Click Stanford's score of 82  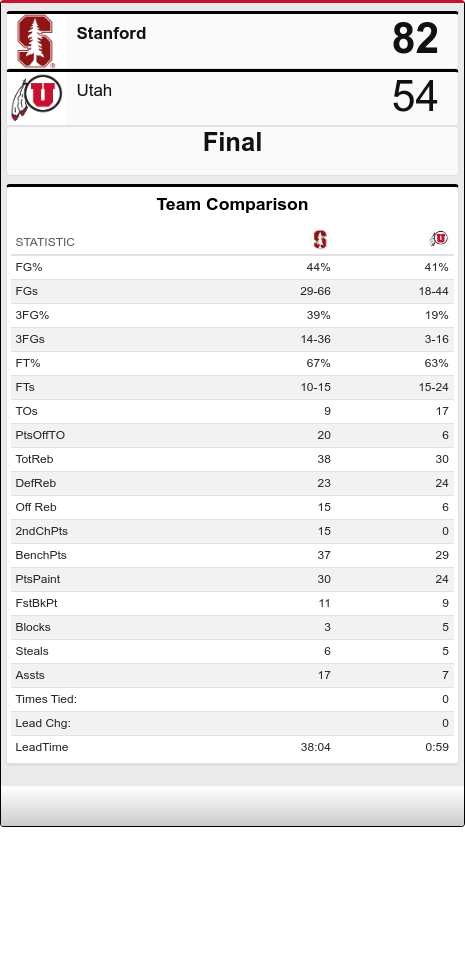point(415,38)
